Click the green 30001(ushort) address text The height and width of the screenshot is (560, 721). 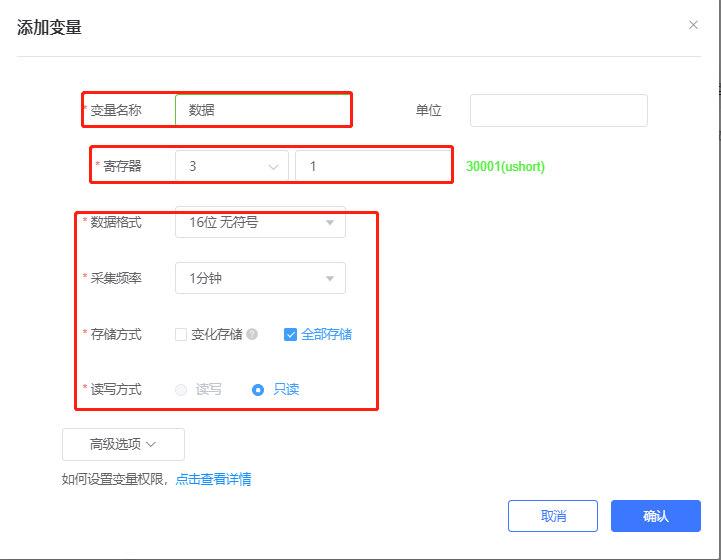point(505,167)
